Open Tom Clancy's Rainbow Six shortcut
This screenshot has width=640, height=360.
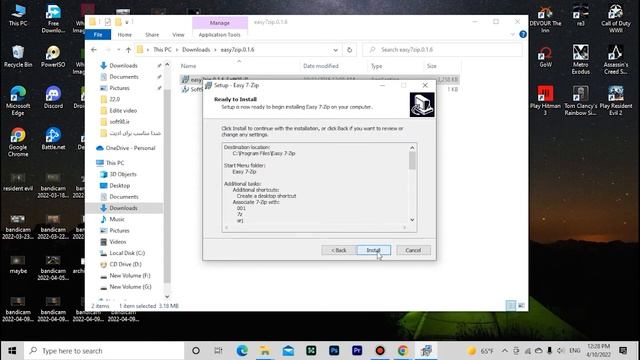tap(580, 101)
